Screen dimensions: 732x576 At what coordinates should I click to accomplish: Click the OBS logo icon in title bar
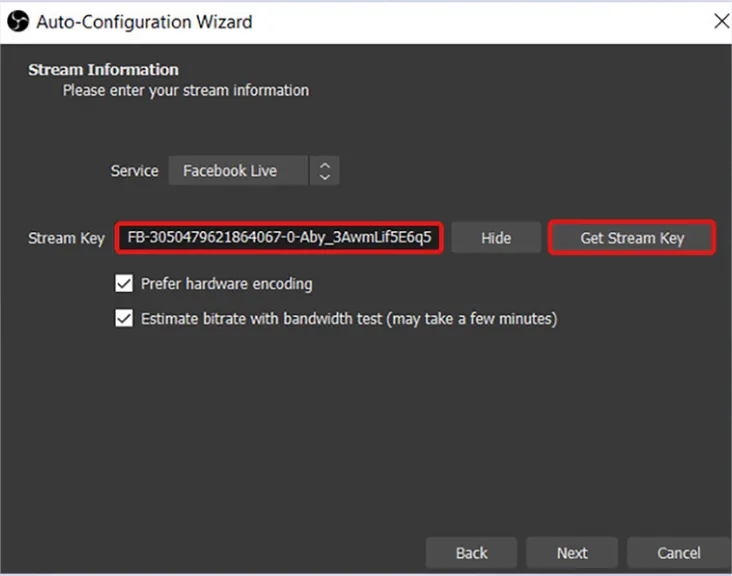[x=18, y=21]
